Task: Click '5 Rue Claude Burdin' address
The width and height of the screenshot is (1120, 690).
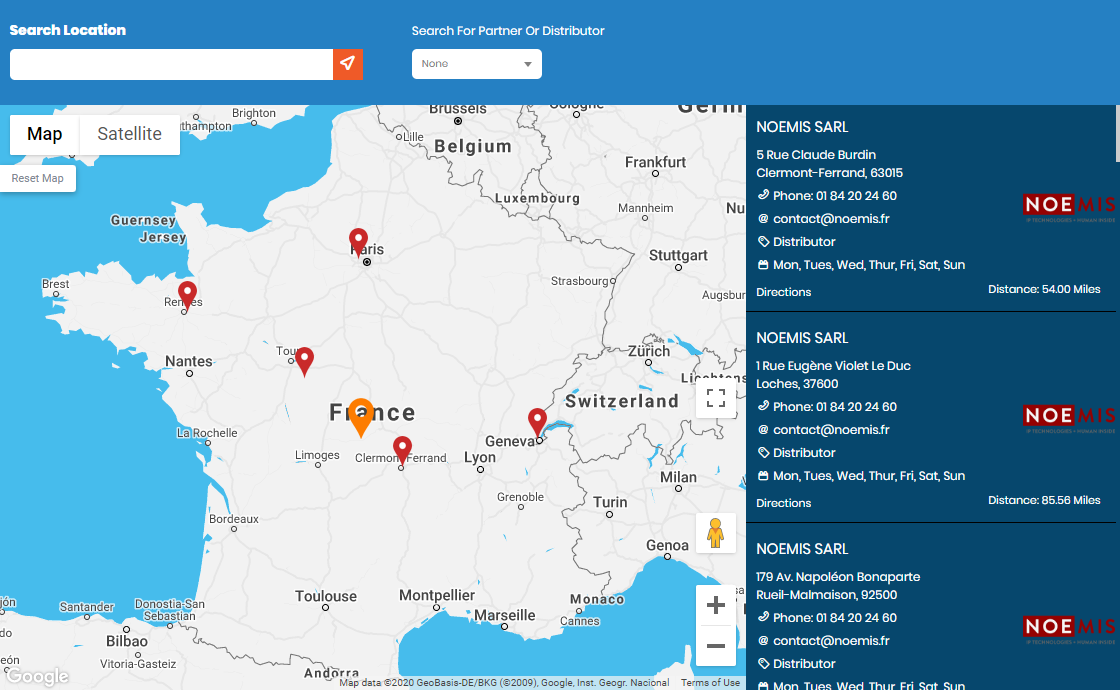Action: point(816,155)
